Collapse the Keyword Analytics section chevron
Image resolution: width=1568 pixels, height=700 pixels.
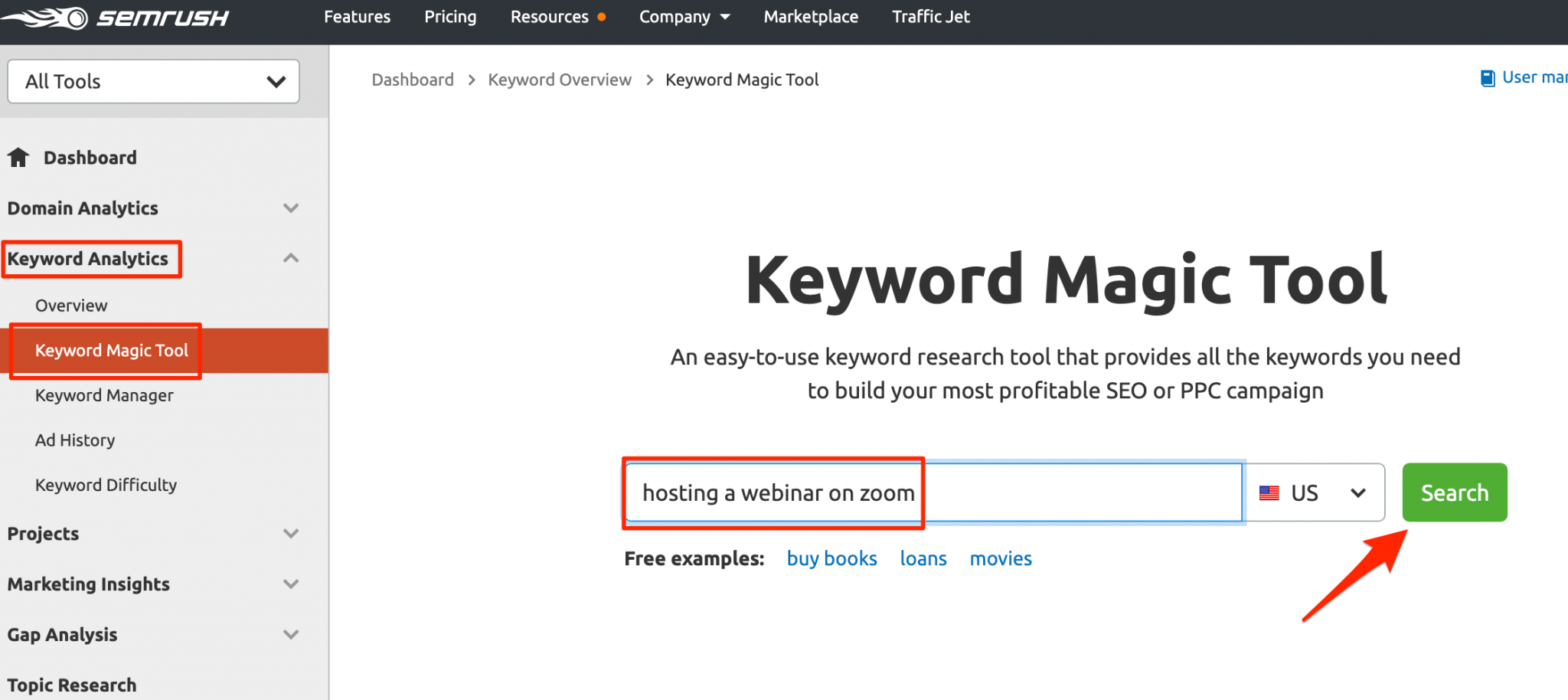pos(291,259)
